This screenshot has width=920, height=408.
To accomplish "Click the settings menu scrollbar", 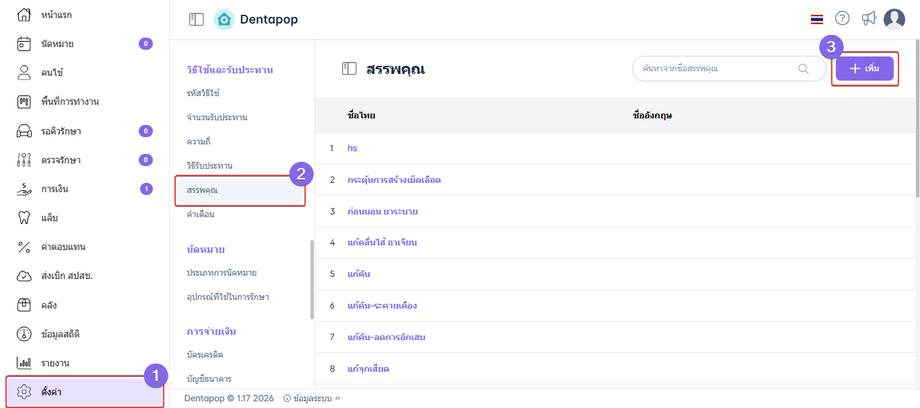I will [312, 278].
